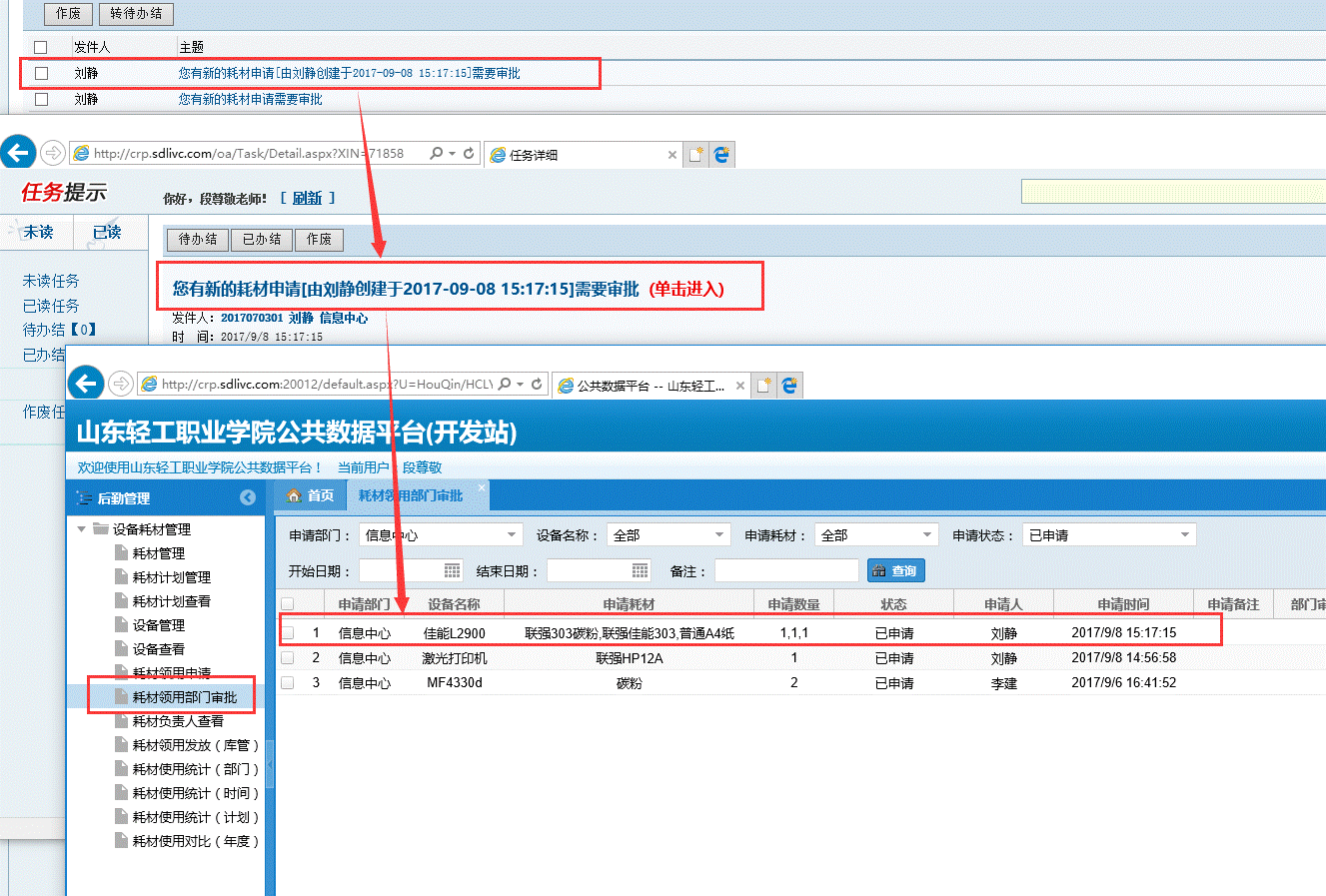Screen dimensions: 1326x896
Task: Open 设备管理 tree item
Action: click(x=158, y=625)
